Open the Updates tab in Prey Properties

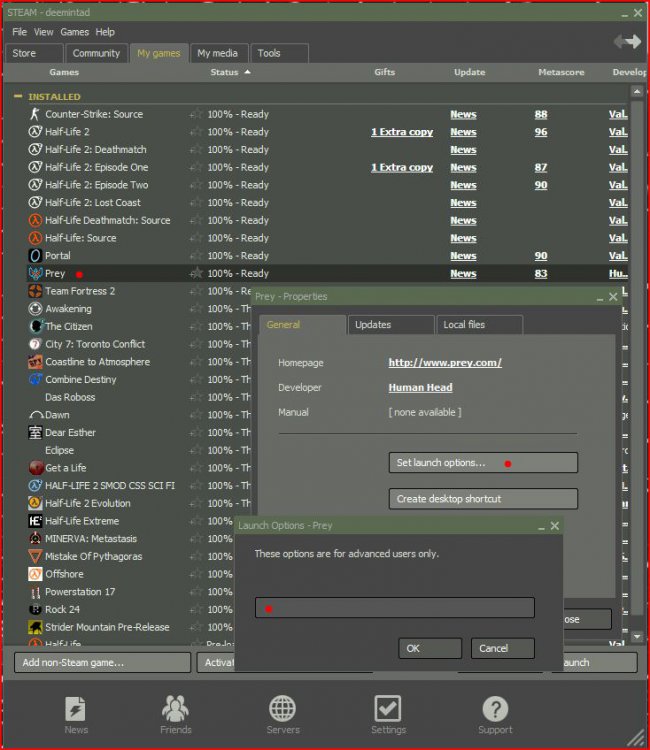point(391,325)
